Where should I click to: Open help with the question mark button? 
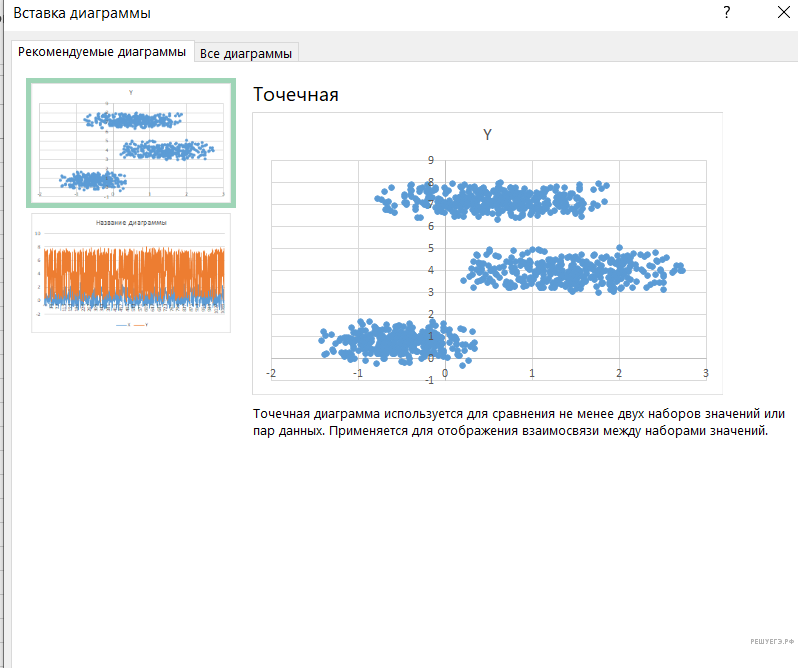coord(727,12)
